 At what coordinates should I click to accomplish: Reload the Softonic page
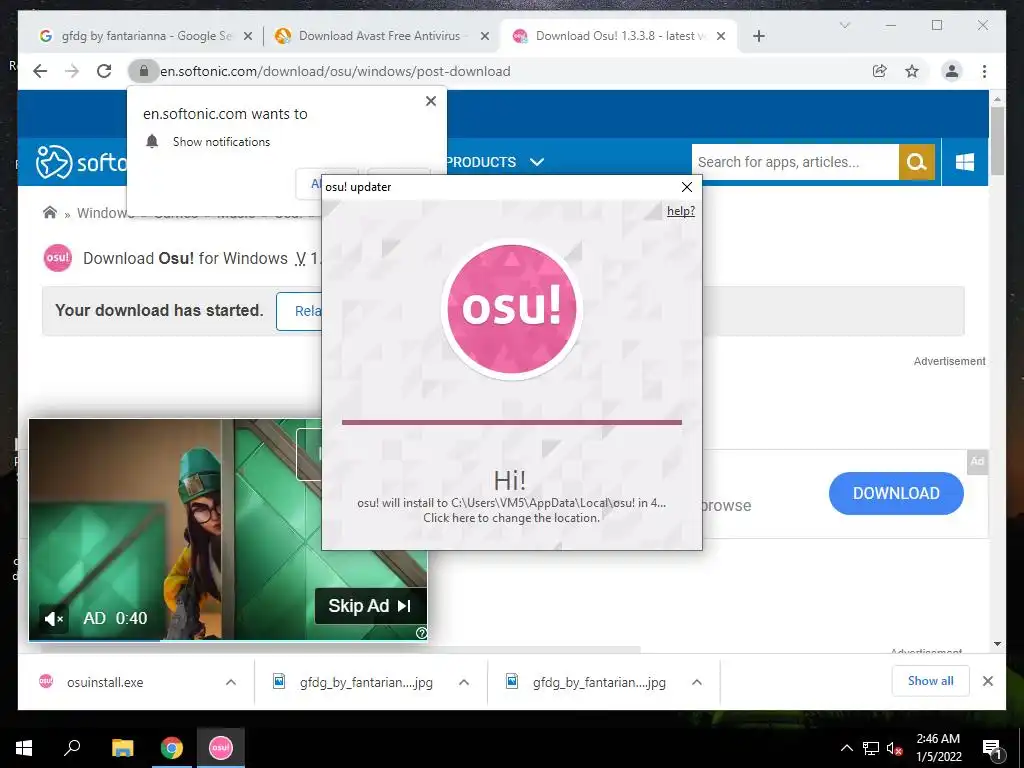(x=104, y=71)
